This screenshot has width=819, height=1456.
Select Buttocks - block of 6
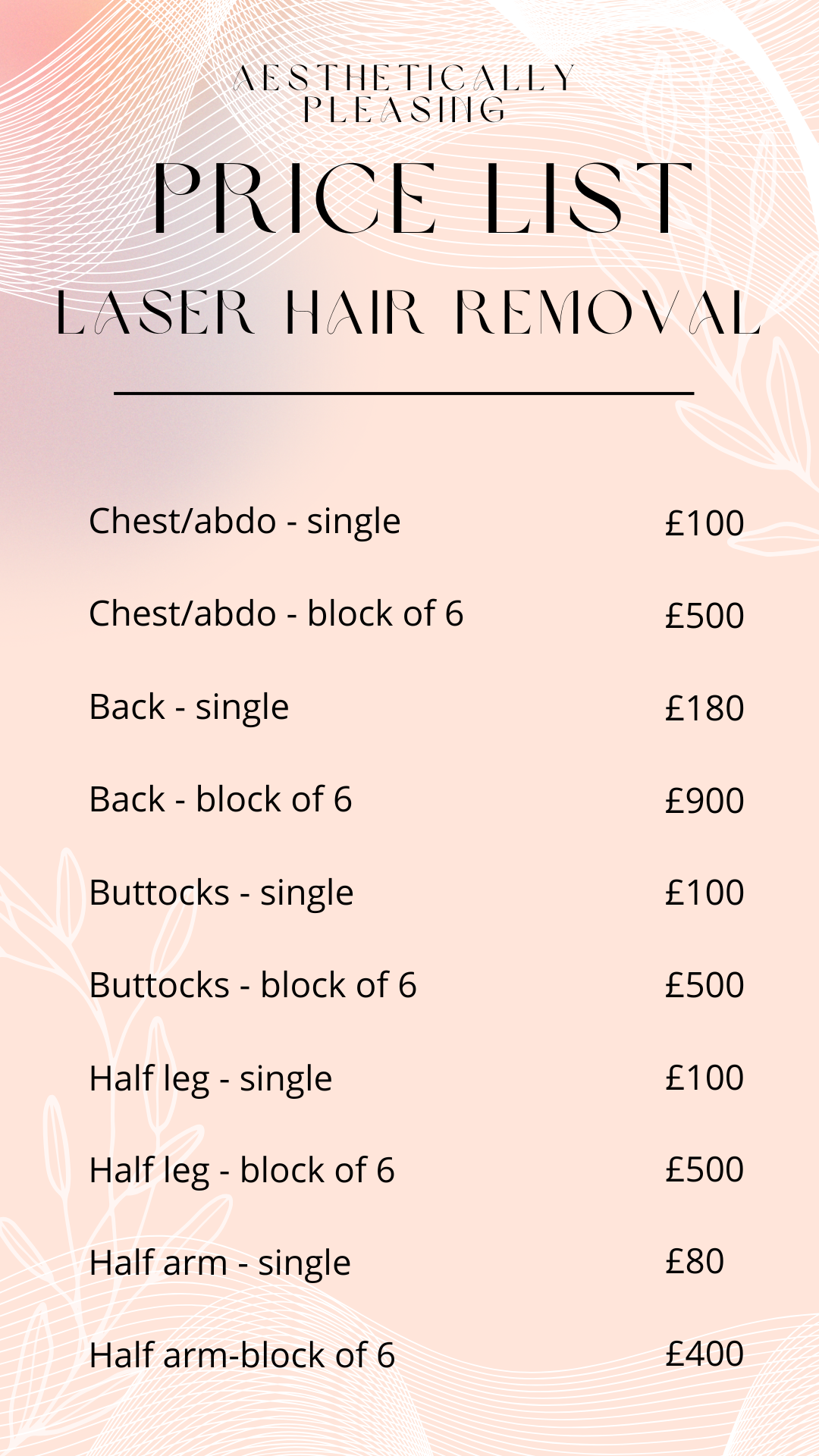pyautogui.click(x=253, y=985)
